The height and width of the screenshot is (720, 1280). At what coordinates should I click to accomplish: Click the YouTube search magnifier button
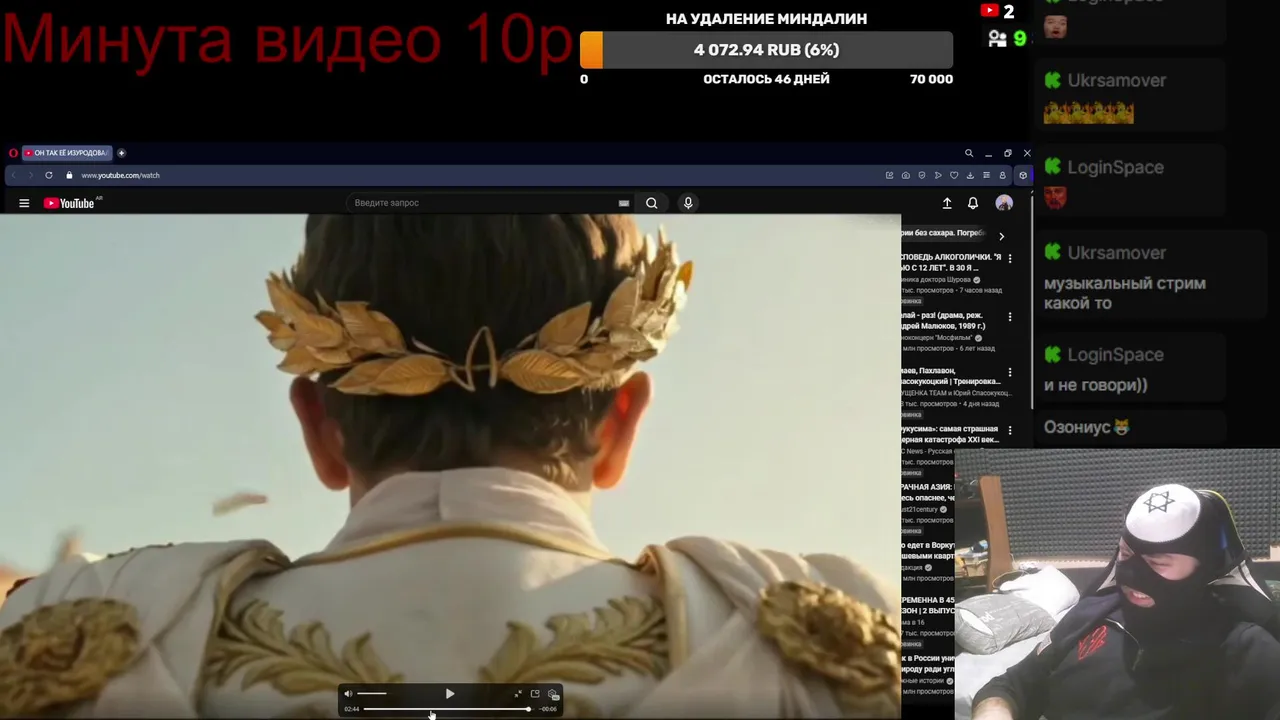pos(651,203)
